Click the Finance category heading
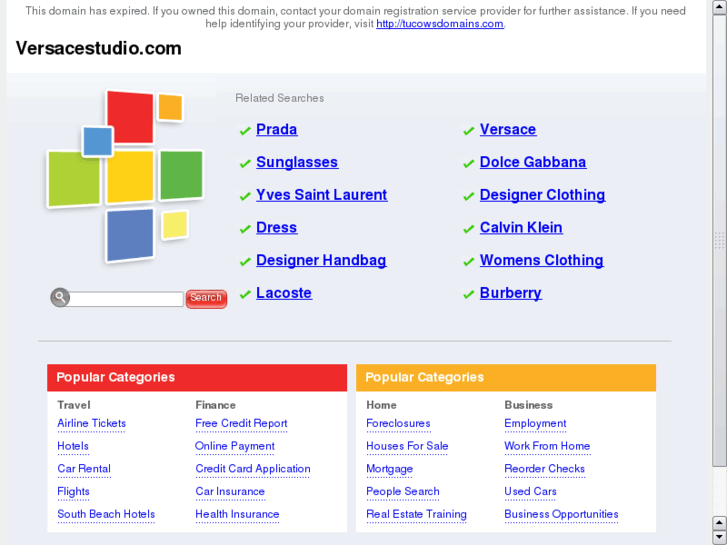This screenshot has width=727, height=545. [x=216, y=405]
